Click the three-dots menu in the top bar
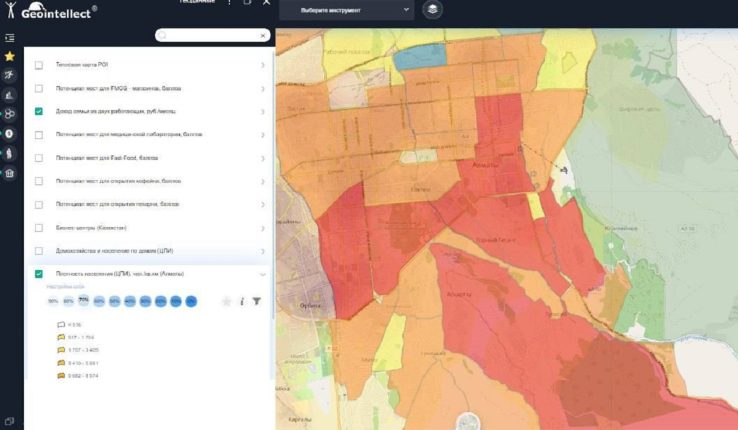 [229, 2]
